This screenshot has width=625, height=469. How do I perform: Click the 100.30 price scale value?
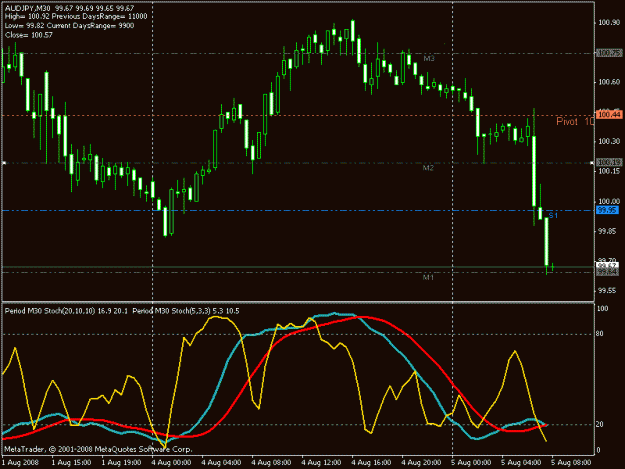tap(609, 141)
